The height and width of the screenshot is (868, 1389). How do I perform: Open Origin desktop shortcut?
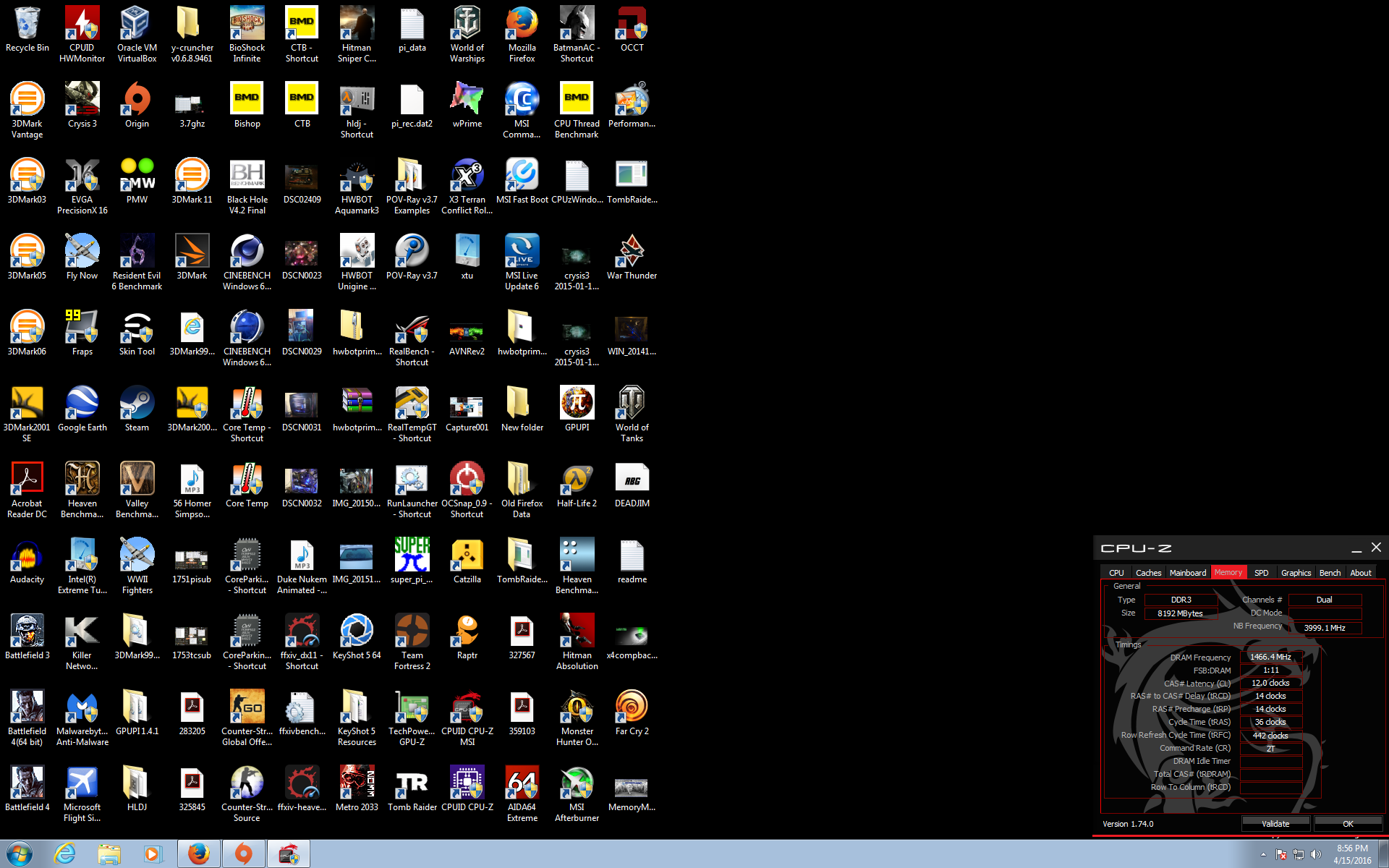137,105
